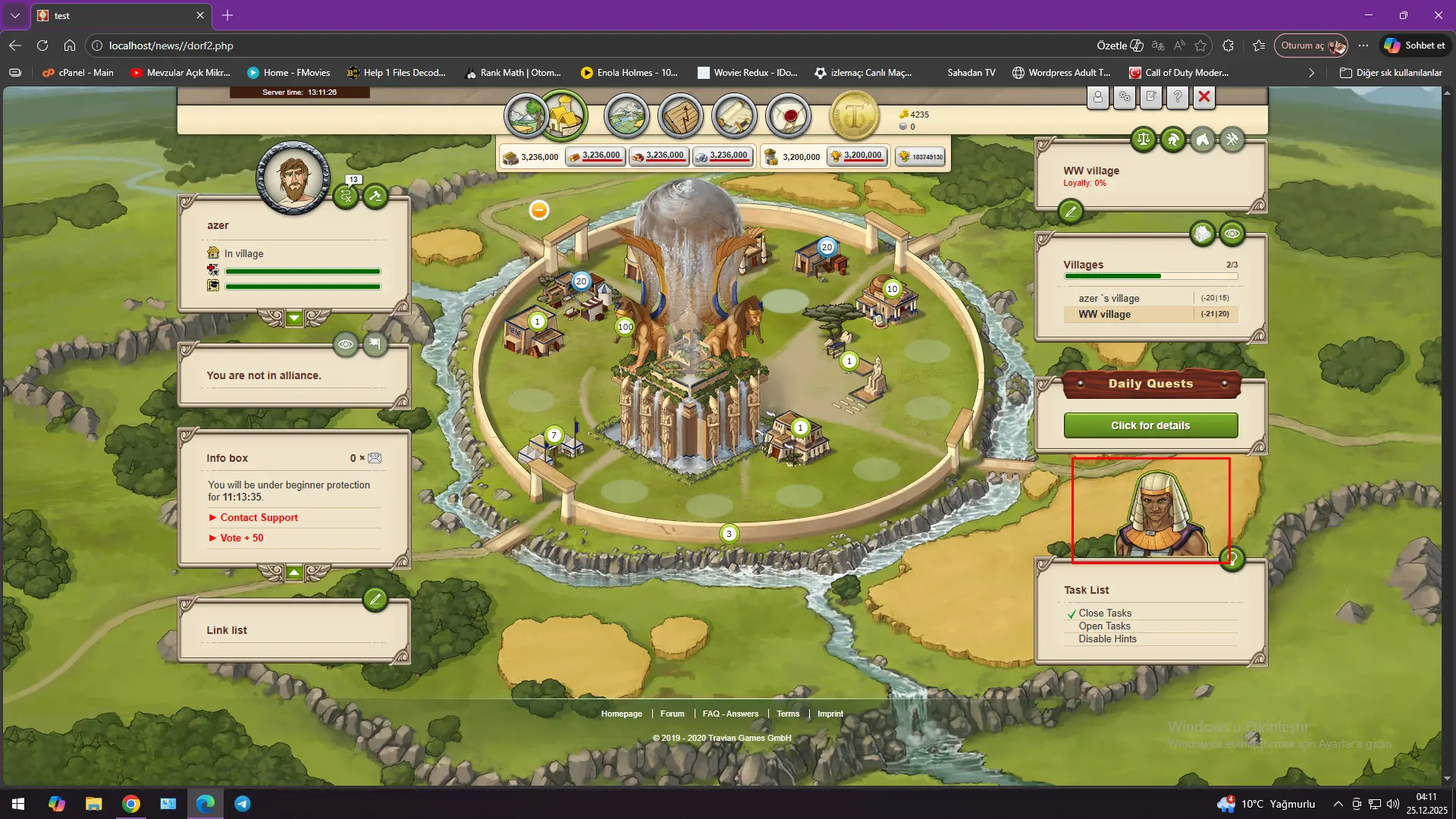This screenshot has height=819, width=1456.
Task: Open the Terms footer link
Action: (x=788, y=714)
